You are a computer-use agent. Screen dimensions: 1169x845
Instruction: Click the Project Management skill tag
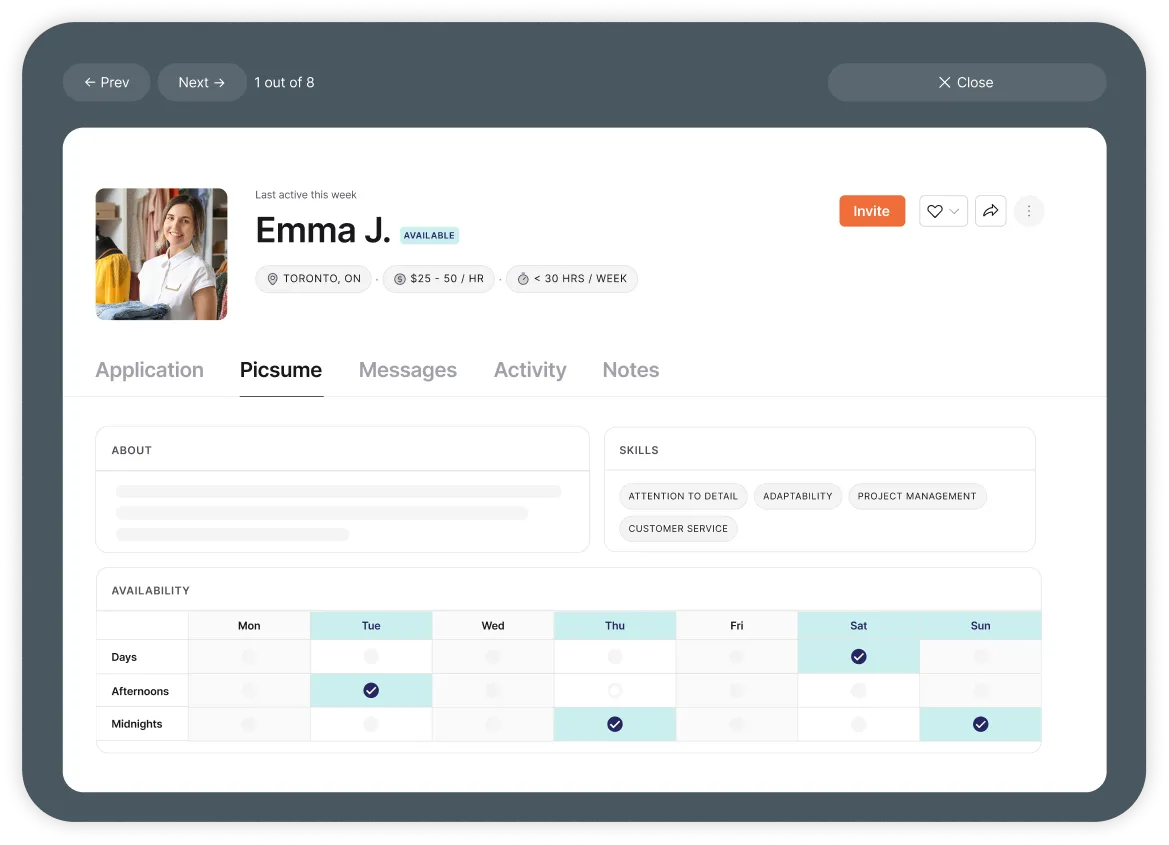click(x=917, y=497)
